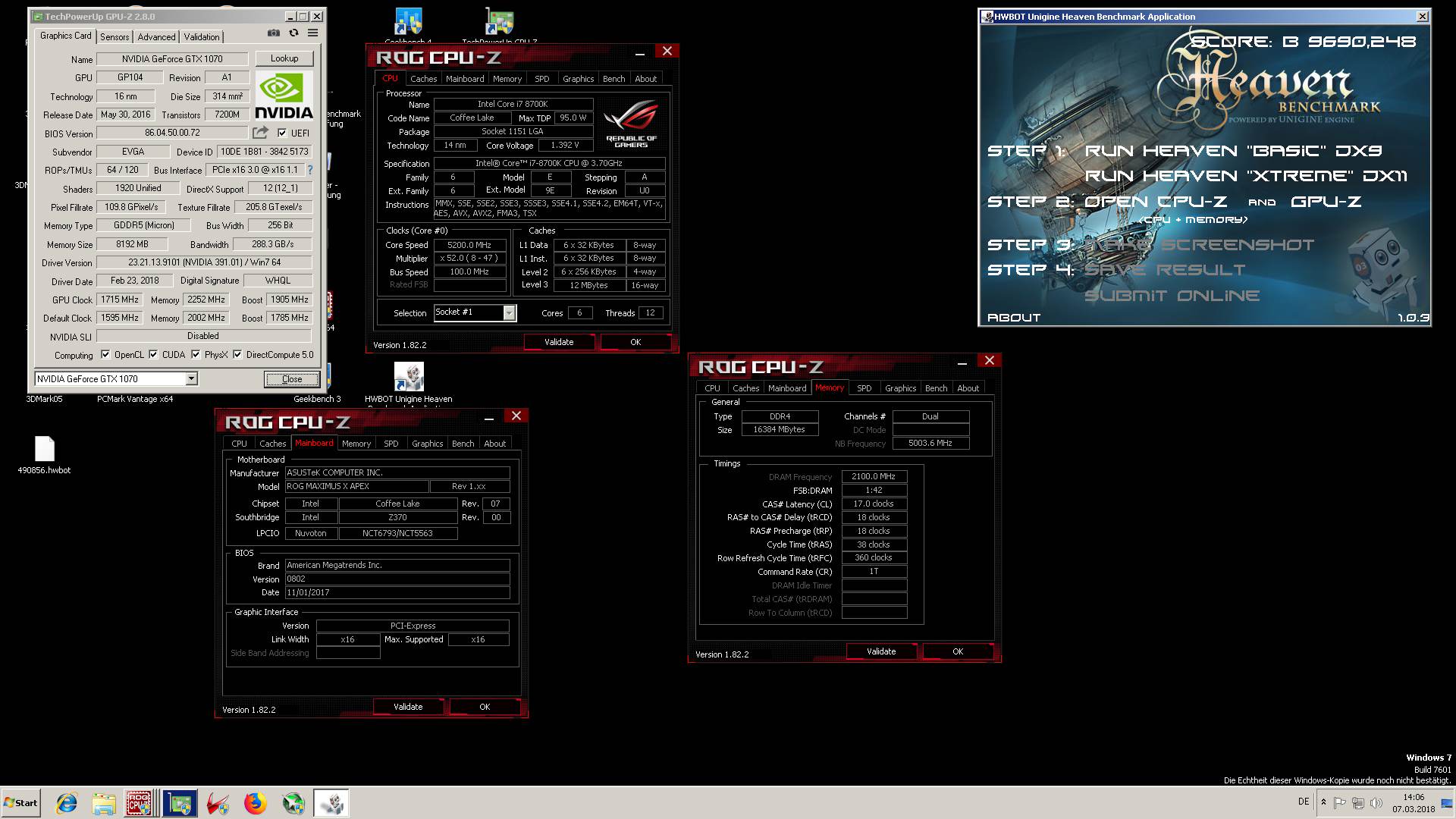Open the Socket #1 selection dropdown
1456x819 pixels.
509,312
